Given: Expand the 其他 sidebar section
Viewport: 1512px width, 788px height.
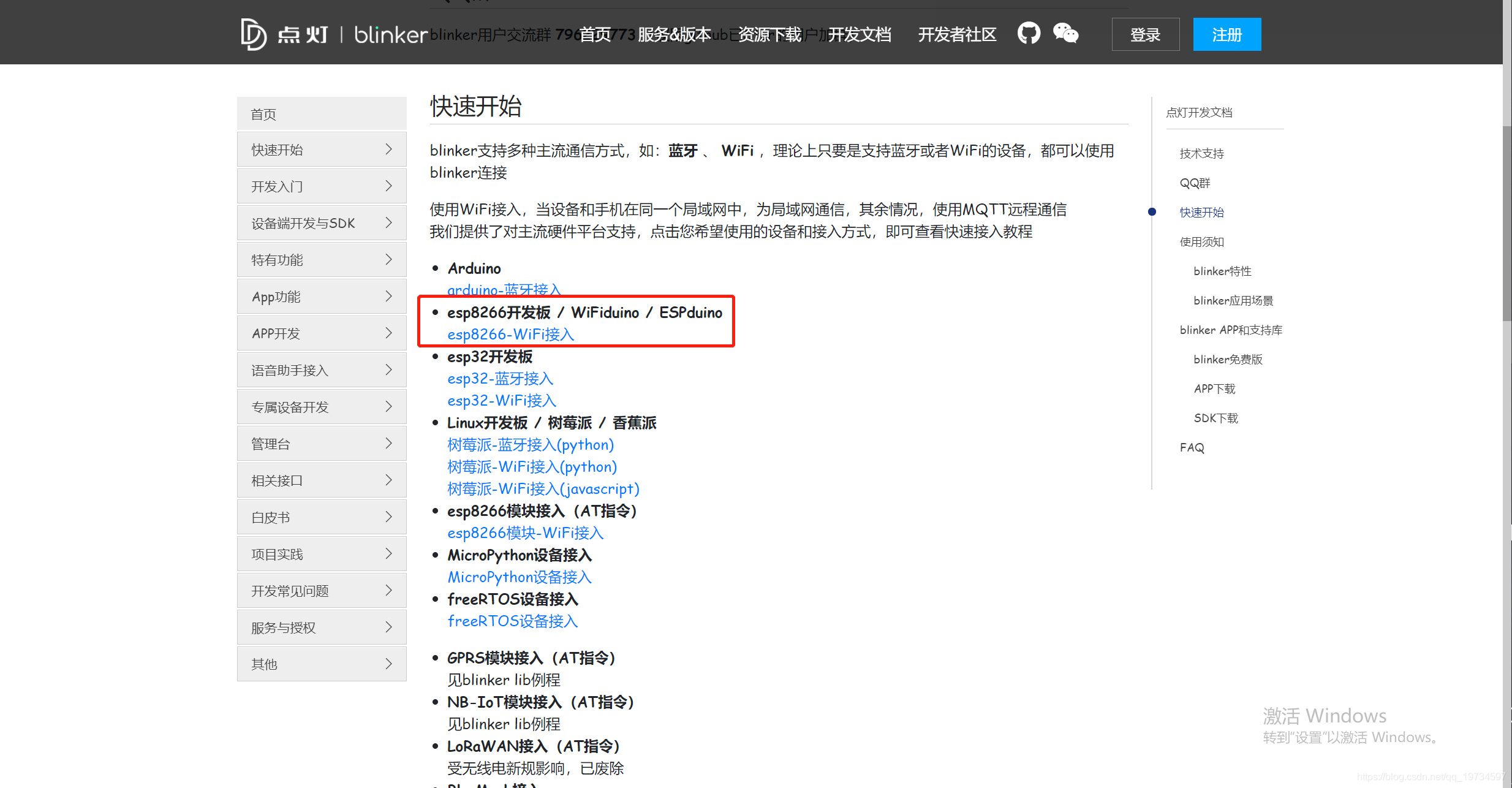Looking at the screenshot, I should (x=322, y=664).
